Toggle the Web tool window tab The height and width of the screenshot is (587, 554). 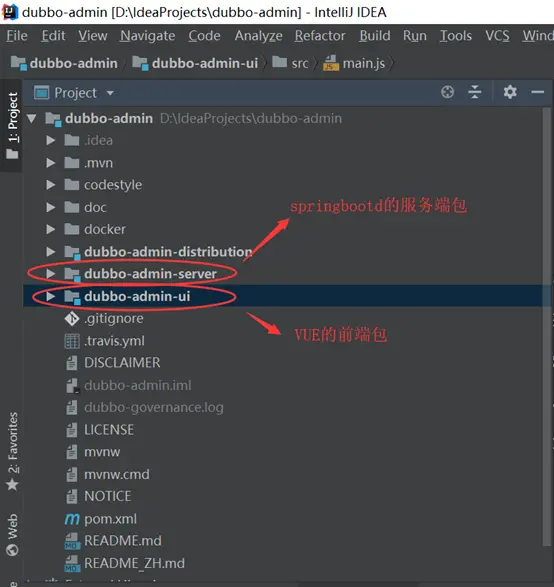click(12, 535)
